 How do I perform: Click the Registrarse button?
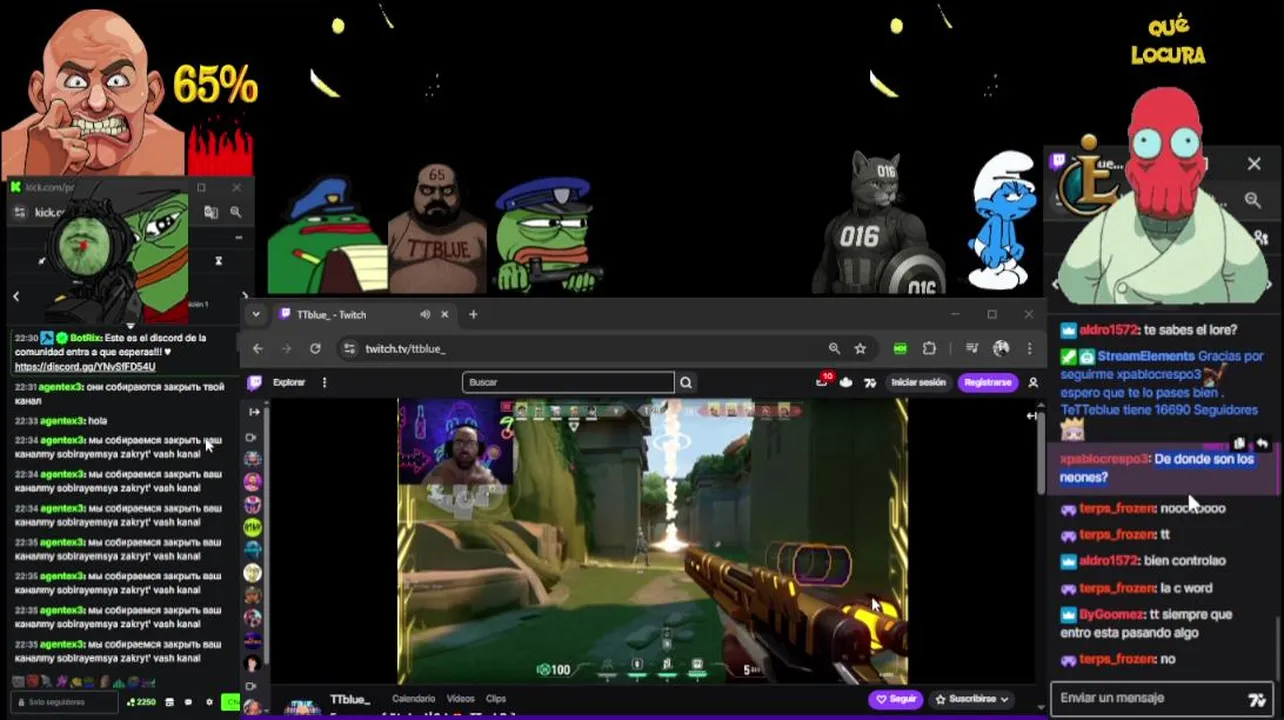pyautogui.click(x=987, y=382)
